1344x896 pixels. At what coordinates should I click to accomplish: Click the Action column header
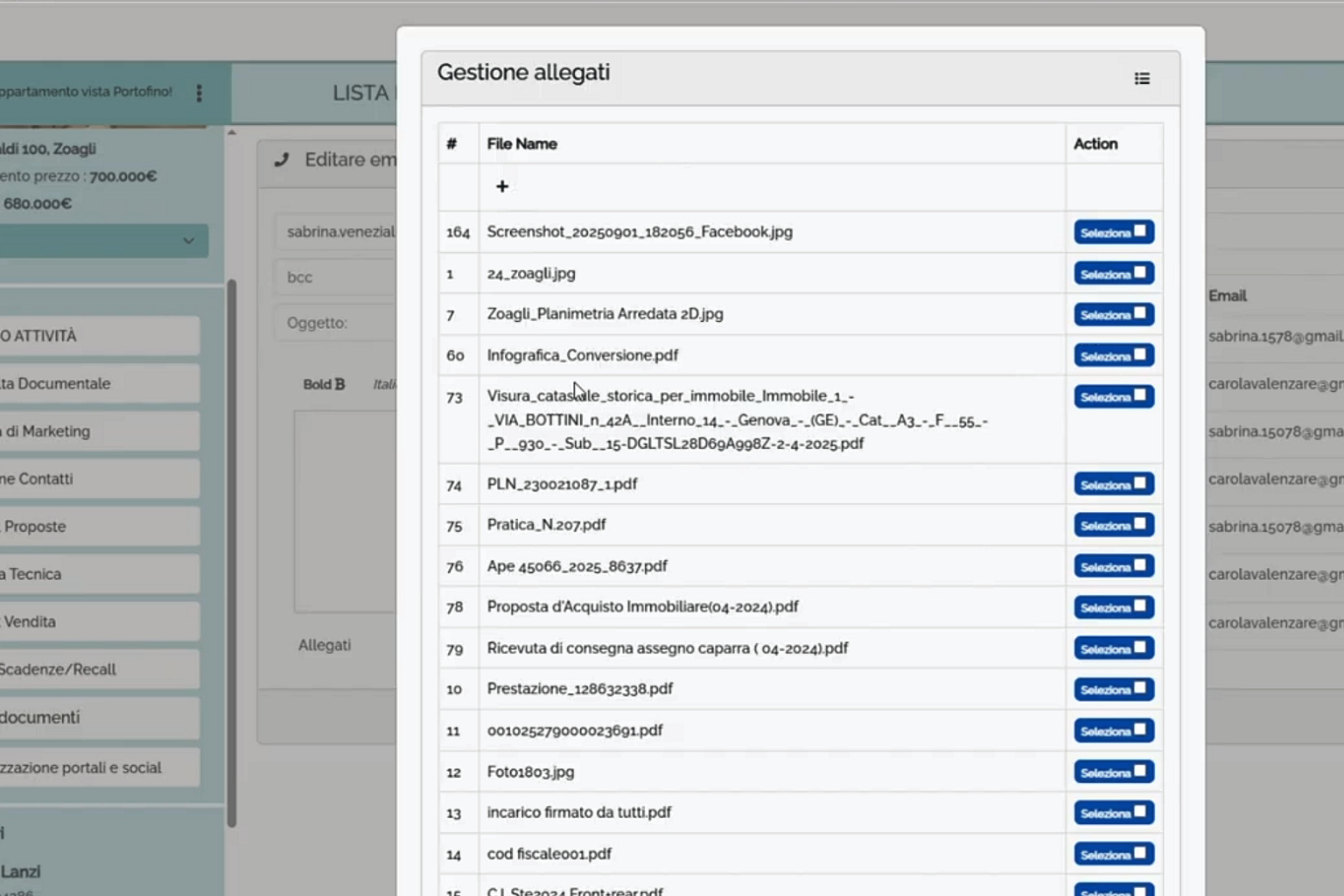(1095, 143)
